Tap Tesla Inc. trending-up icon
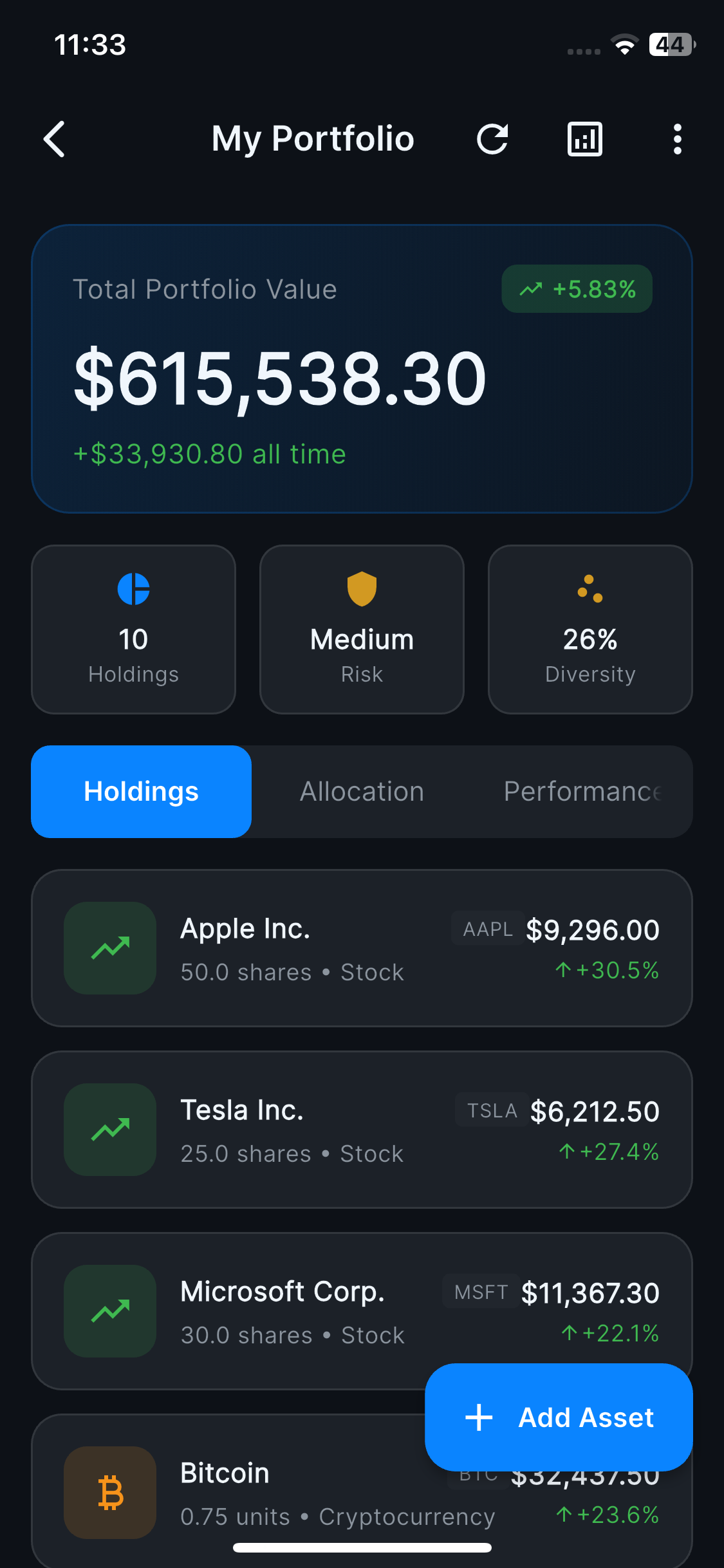Viewport: 724px width, 1568px height. click(x=110, y=1130)
